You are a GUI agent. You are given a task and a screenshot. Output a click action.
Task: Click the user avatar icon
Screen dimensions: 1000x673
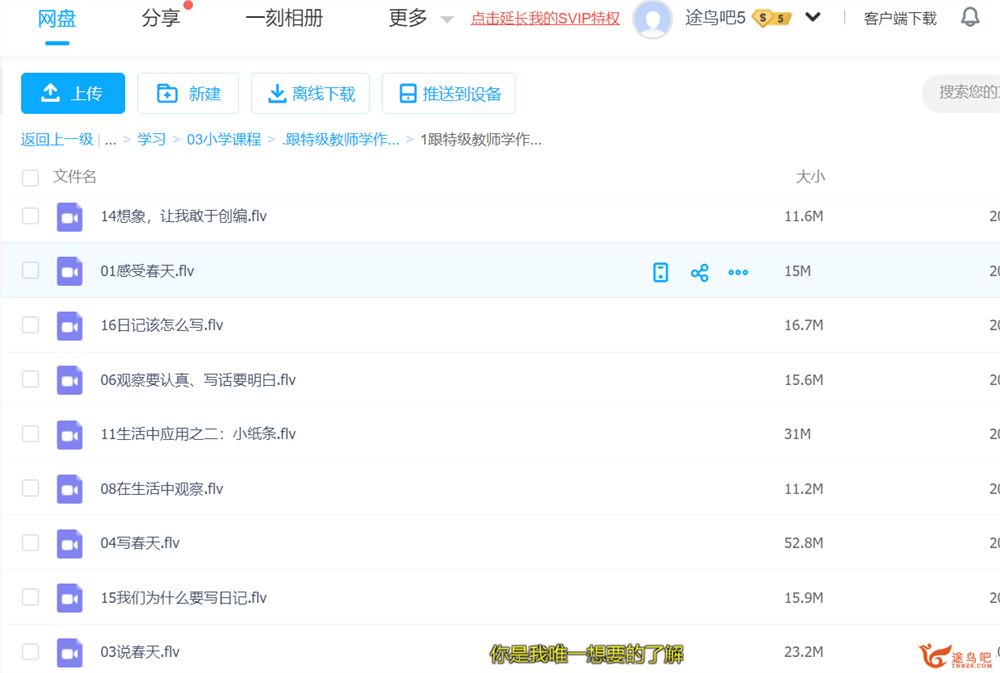pyautogui.click(x=652, y=19)
